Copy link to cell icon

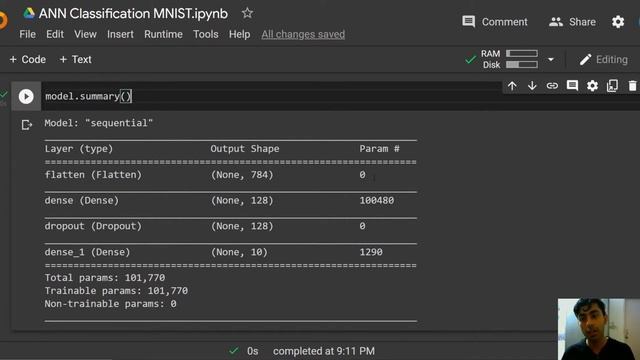pos(552,86)
